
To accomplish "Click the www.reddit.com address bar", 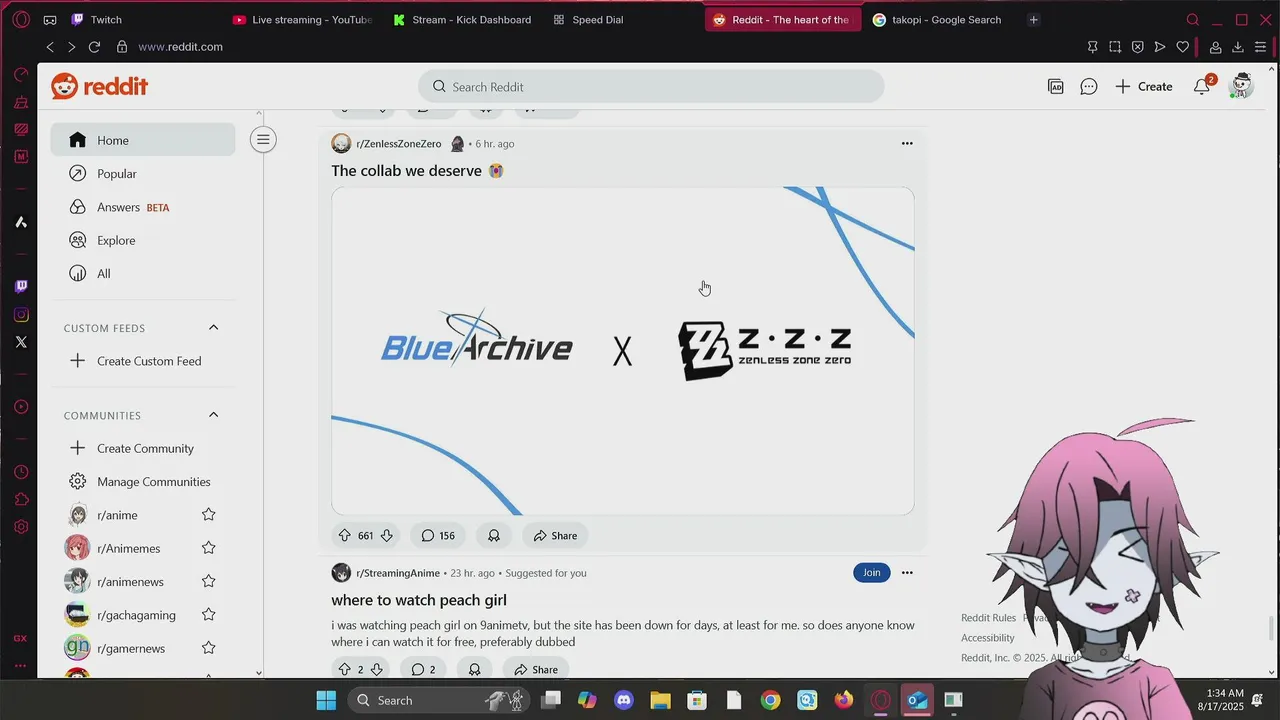I will pyautogui.click(x=180, y=47).
